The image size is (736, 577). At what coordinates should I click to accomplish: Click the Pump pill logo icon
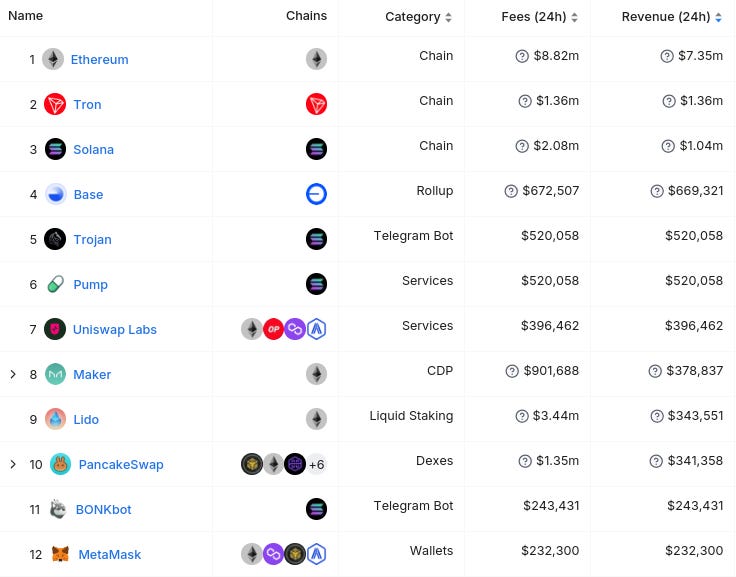[x=55, y=284]
